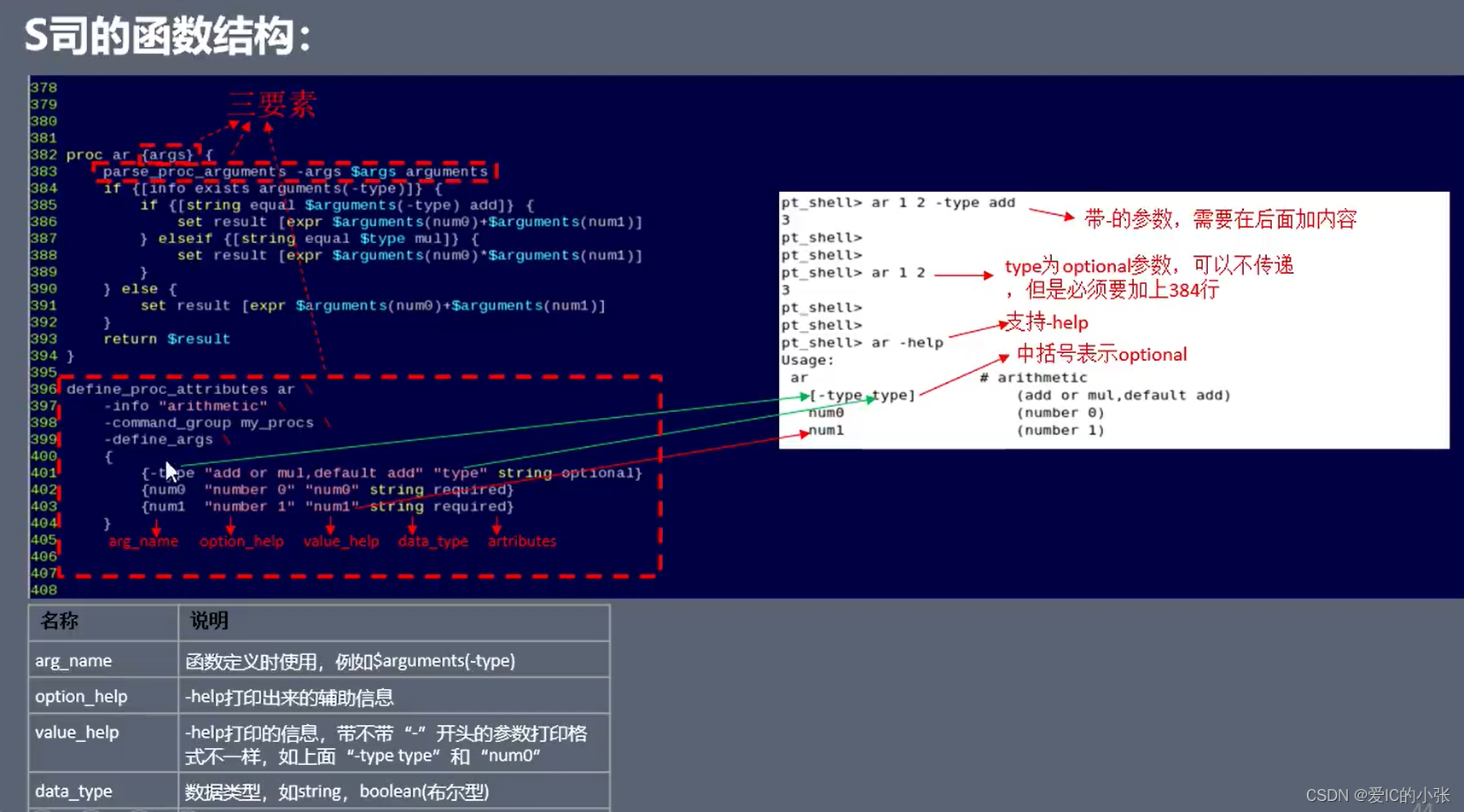Select the "parse_proc_arguments -args $args arguments" line
The height and width of the screenshot is (812, 1464).
(x=295, y=171)
